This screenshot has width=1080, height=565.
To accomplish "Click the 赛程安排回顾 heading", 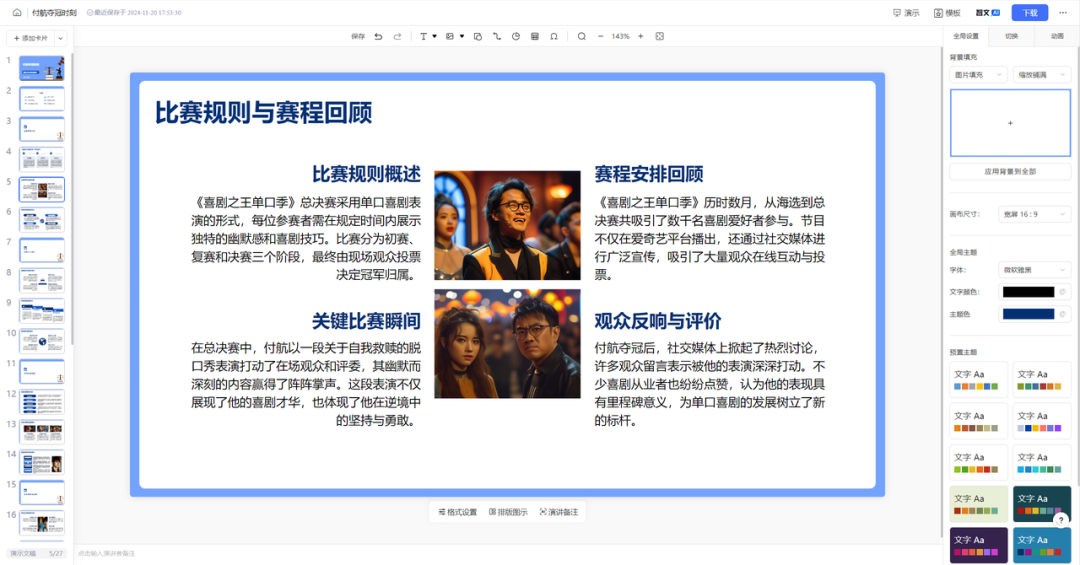I will [649, 174].
